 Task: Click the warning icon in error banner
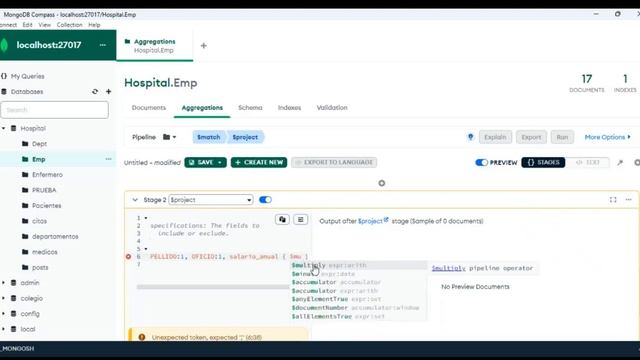click(142, 337)
